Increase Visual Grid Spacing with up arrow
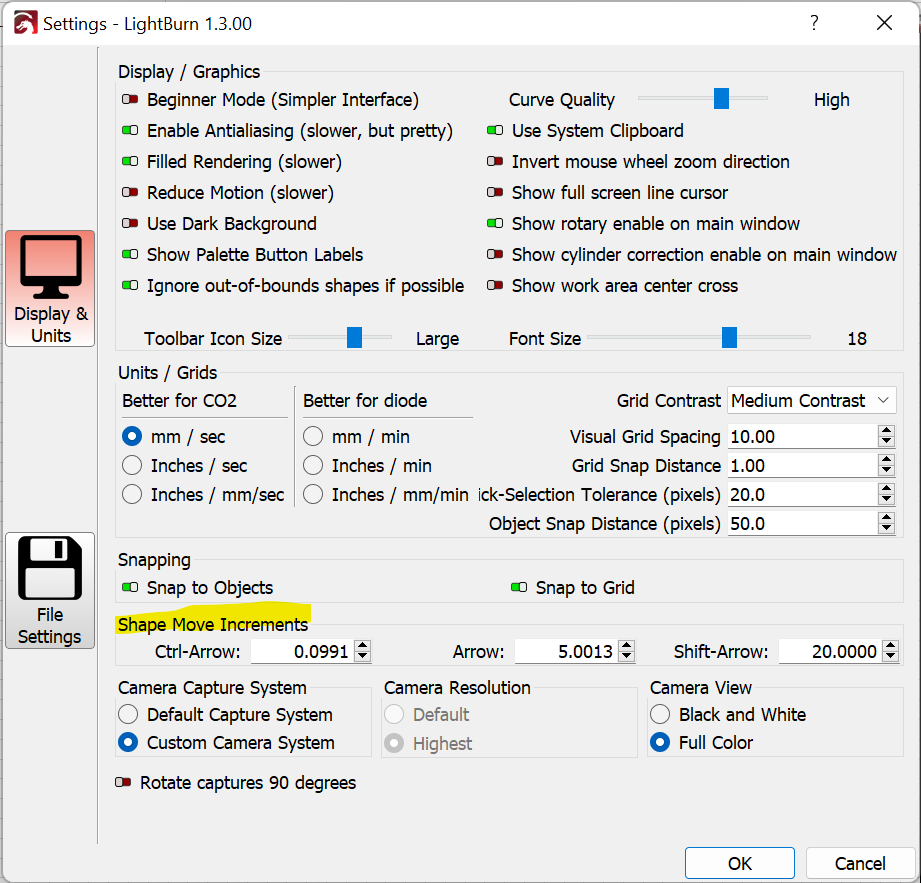This screenshot has height=883, width=921. [886, 431]
